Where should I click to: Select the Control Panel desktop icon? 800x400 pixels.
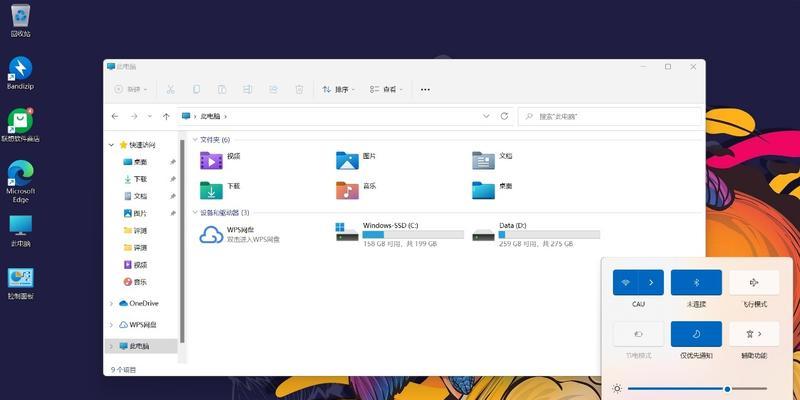(20, 284)
